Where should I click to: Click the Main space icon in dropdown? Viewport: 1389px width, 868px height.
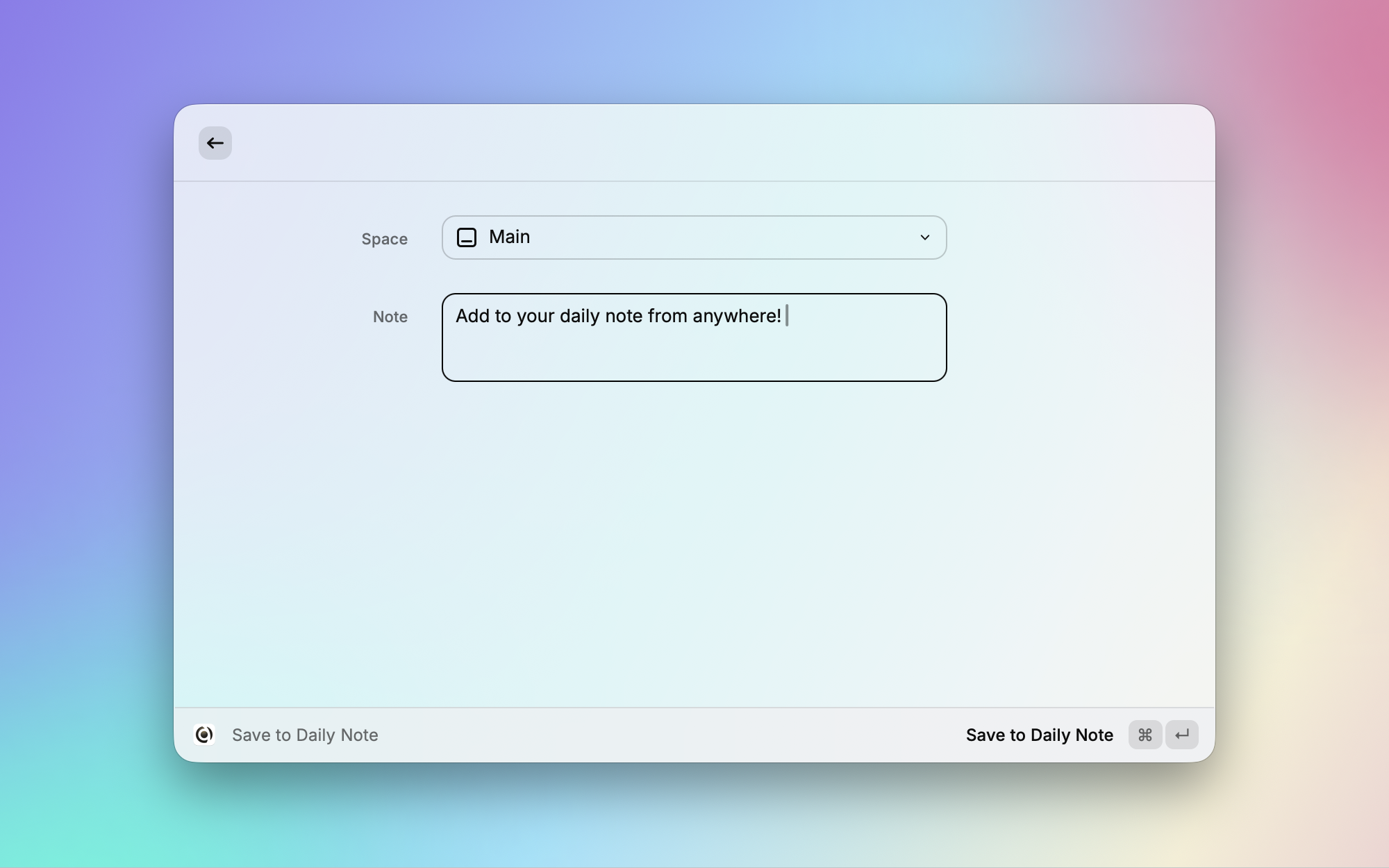(467, 237)
